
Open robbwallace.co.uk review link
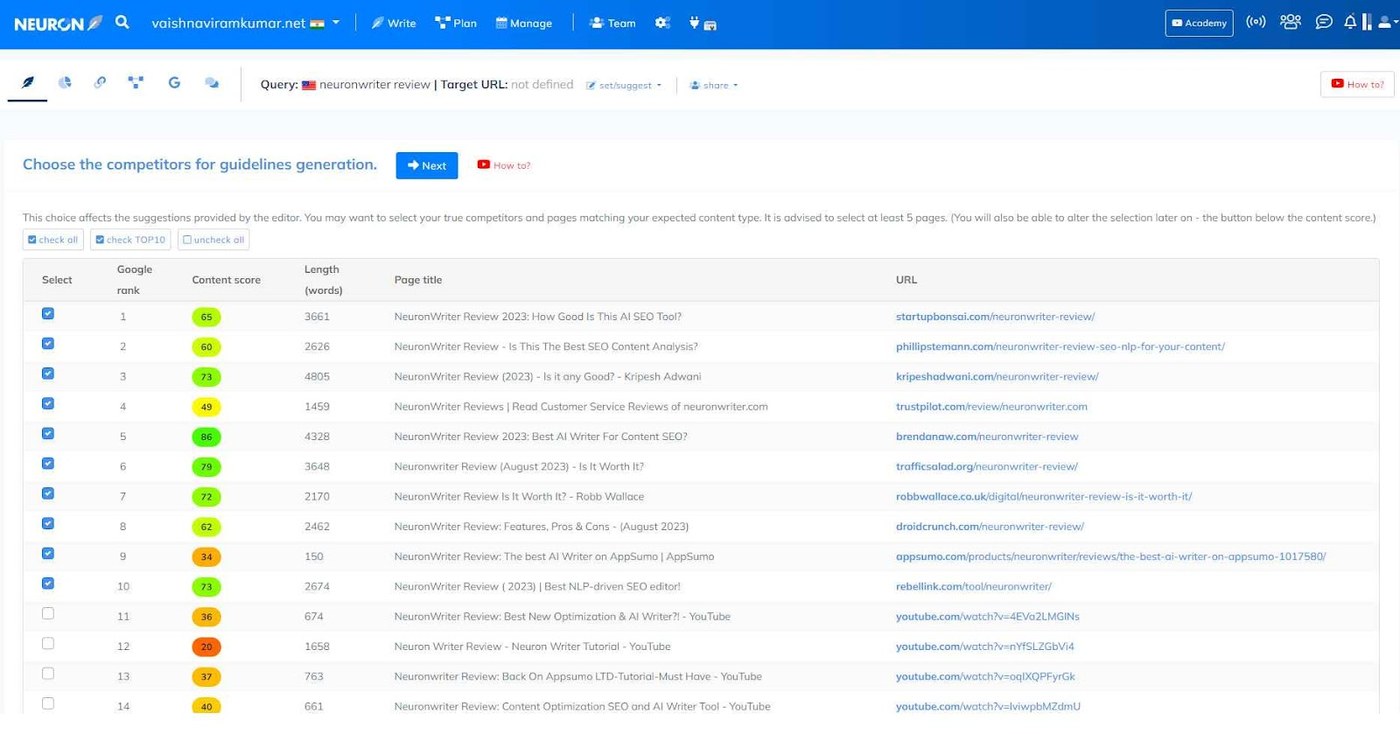pos(1044,497)
